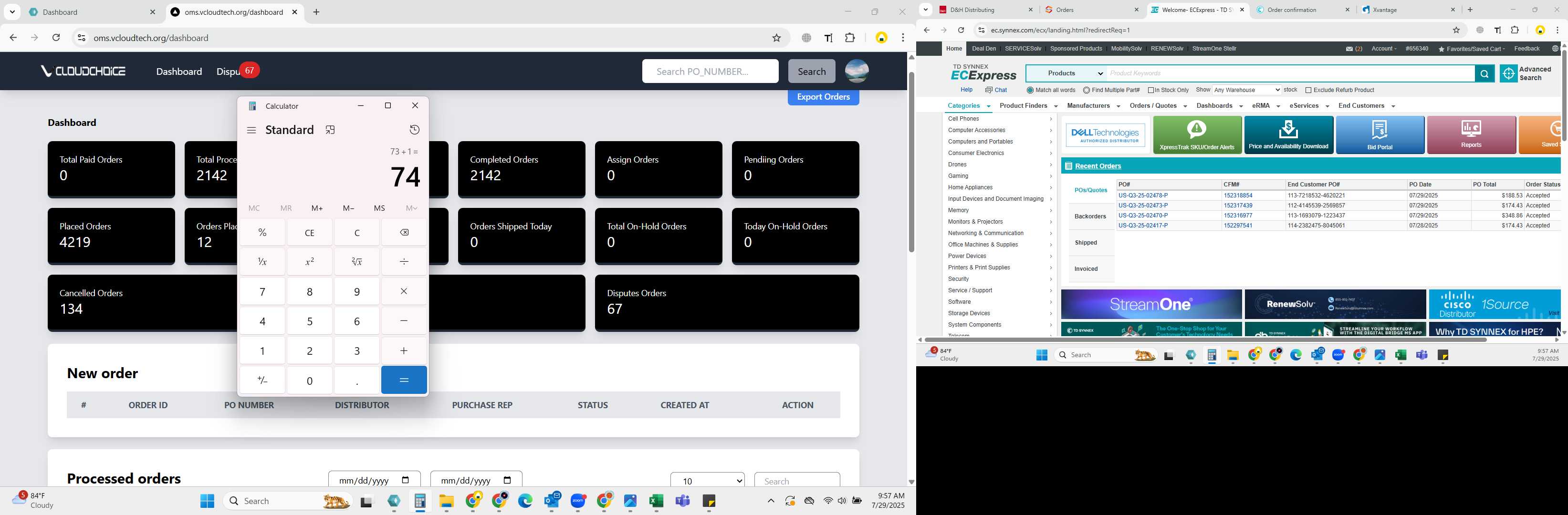
Task: Check the In Stock Only checkbox
Action: point(1151,90)
